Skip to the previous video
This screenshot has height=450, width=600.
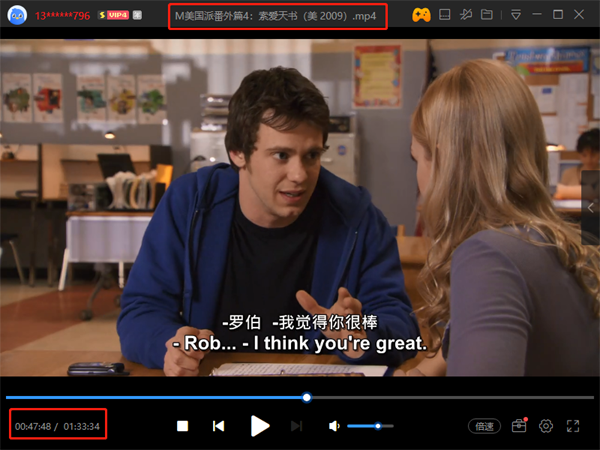[218, 426]
